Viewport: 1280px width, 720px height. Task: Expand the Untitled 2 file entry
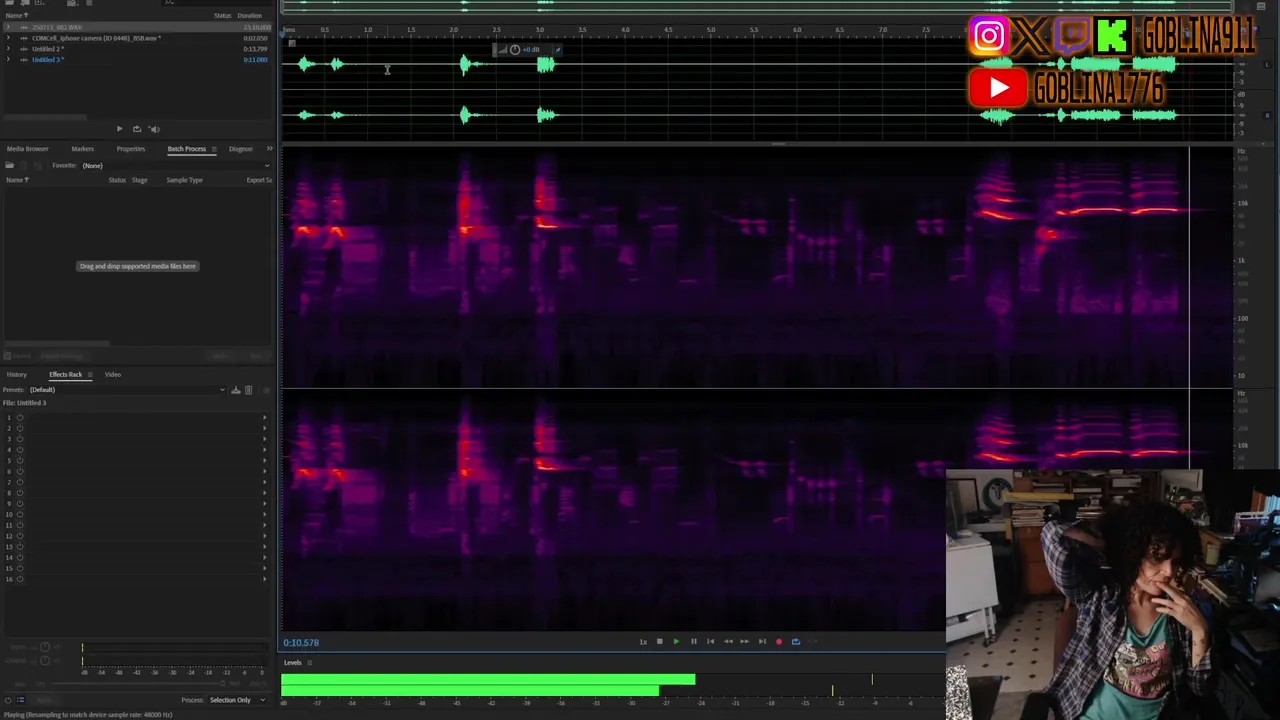[x=9, y=49]
